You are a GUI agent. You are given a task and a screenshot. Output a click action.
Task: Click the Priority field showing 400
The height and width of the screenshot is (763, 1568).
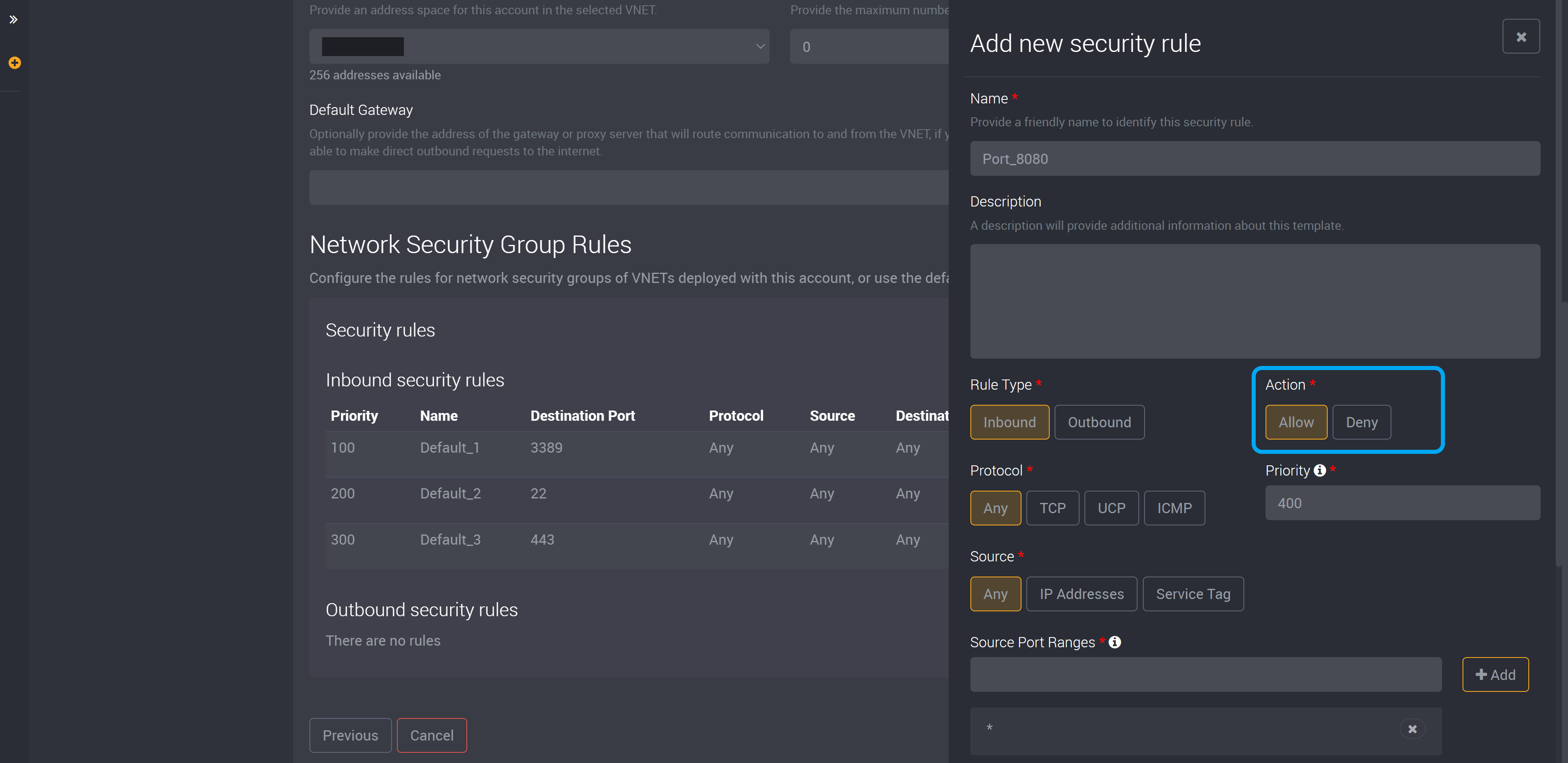coord(1402,503)
